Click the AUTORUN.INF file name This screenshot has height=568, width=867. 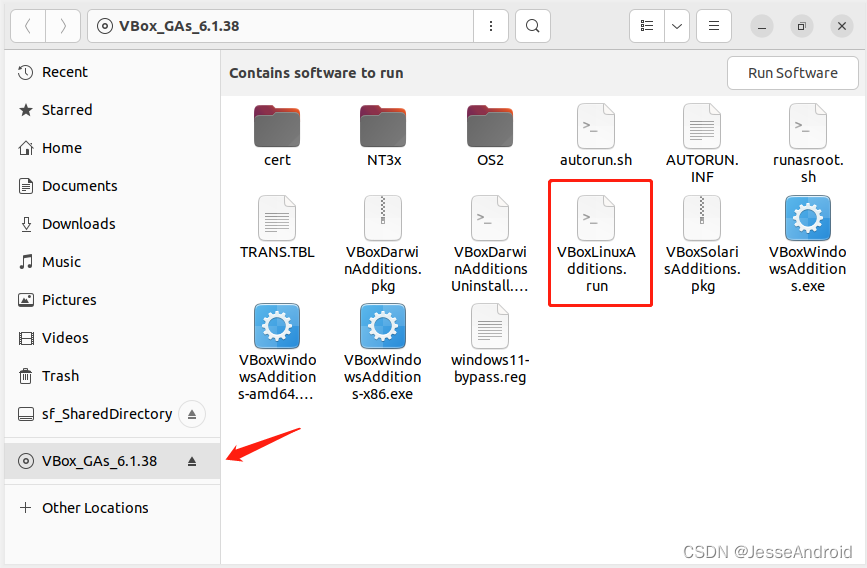pos(702,168)
